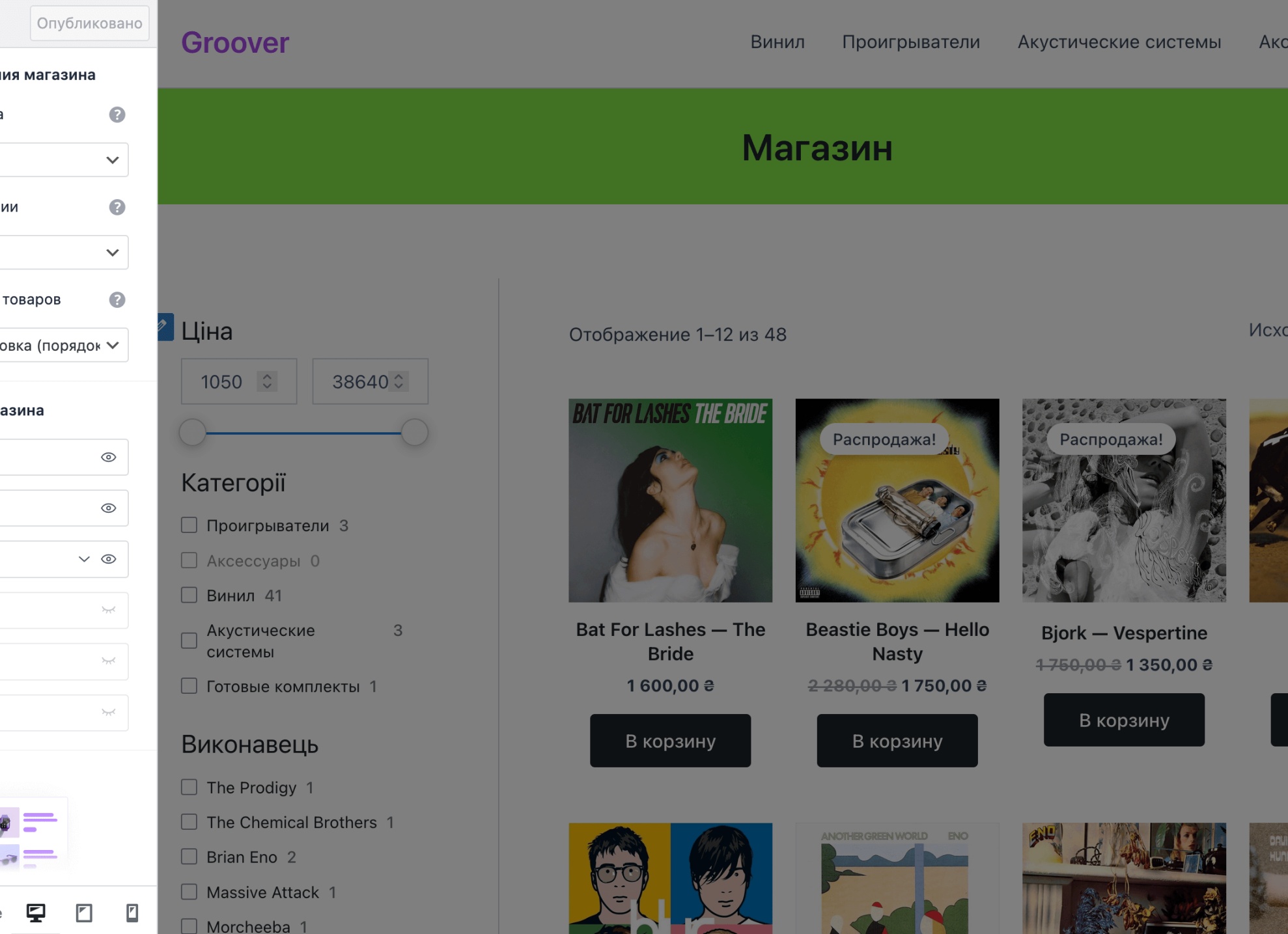Check The Prodigy artist filter
Viewport: 1288px width, 934px height.
click(x=189, y=787)
